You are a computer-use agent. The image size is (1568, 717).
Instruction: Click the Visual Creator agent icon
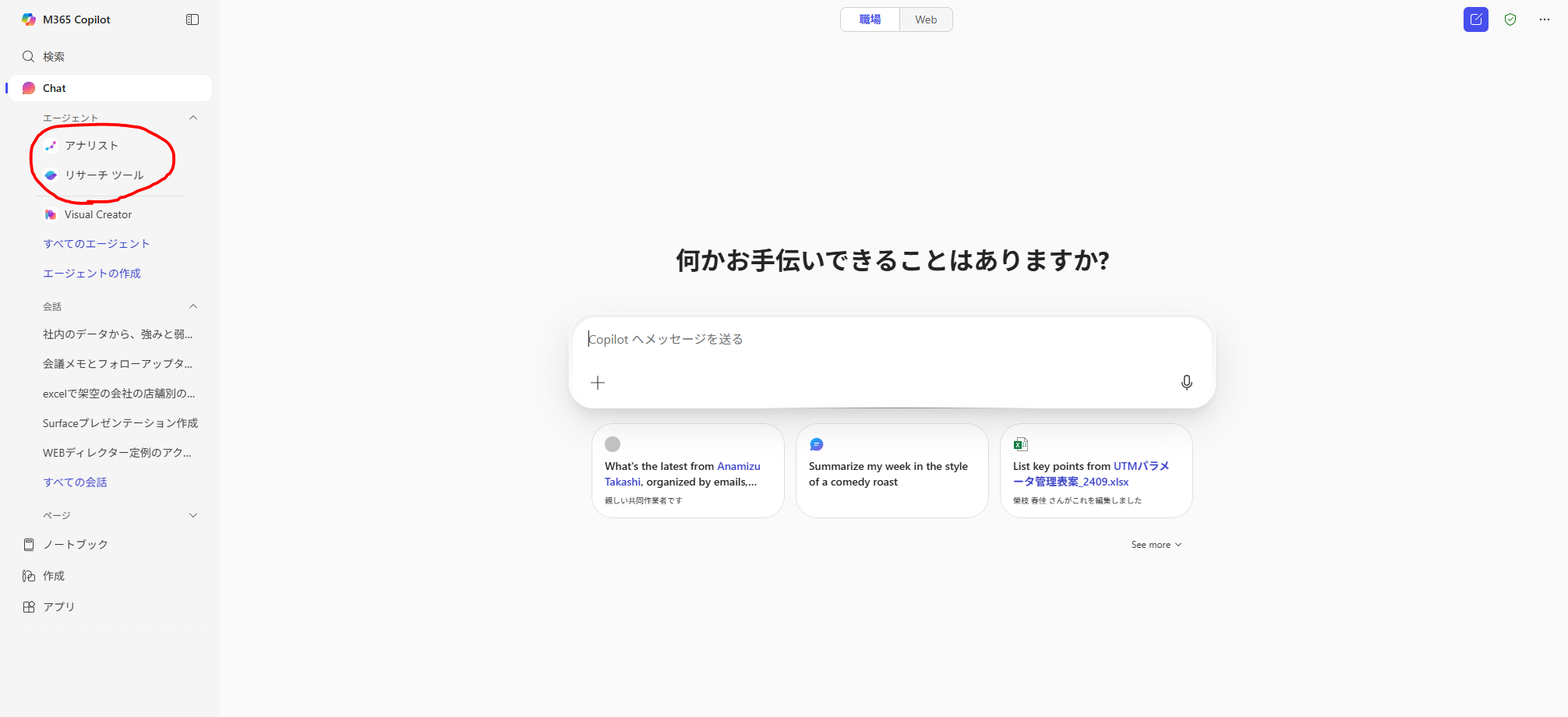pos(51,214)
